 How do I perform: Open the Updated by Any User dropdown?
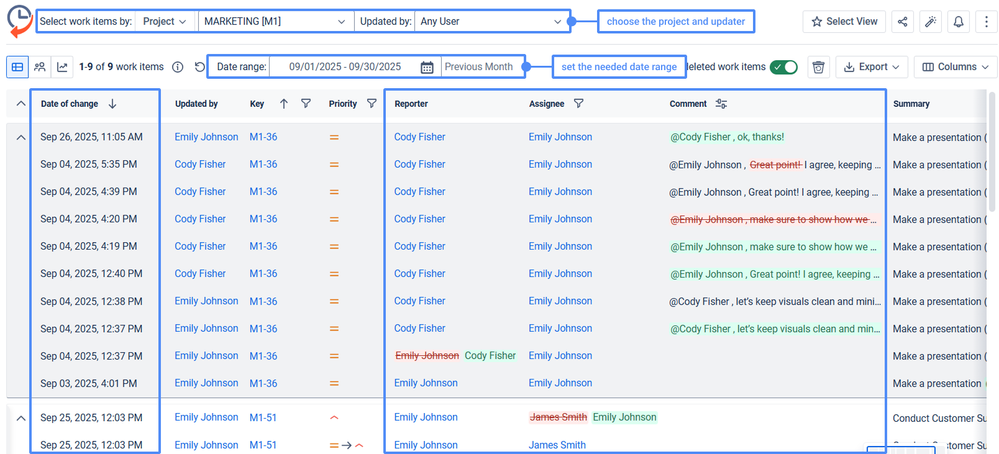[x=487, y=21]
